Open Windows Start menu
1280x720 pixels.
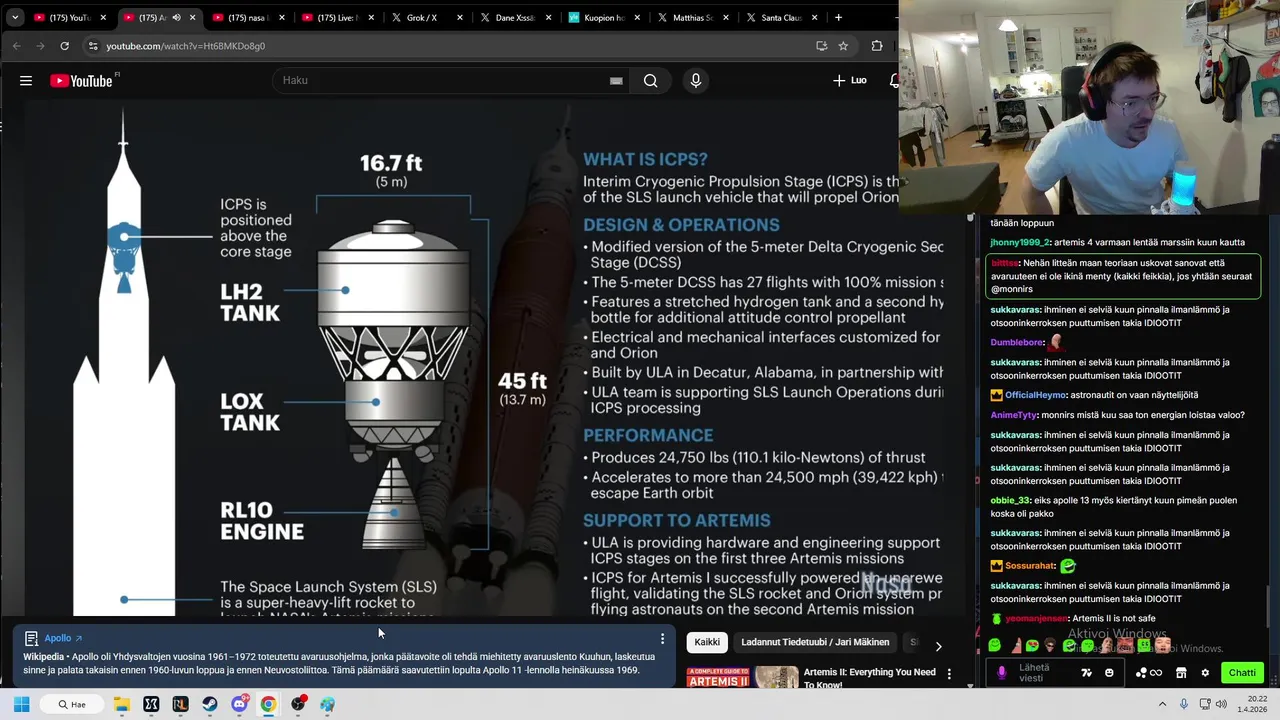[x=21, y=704]
